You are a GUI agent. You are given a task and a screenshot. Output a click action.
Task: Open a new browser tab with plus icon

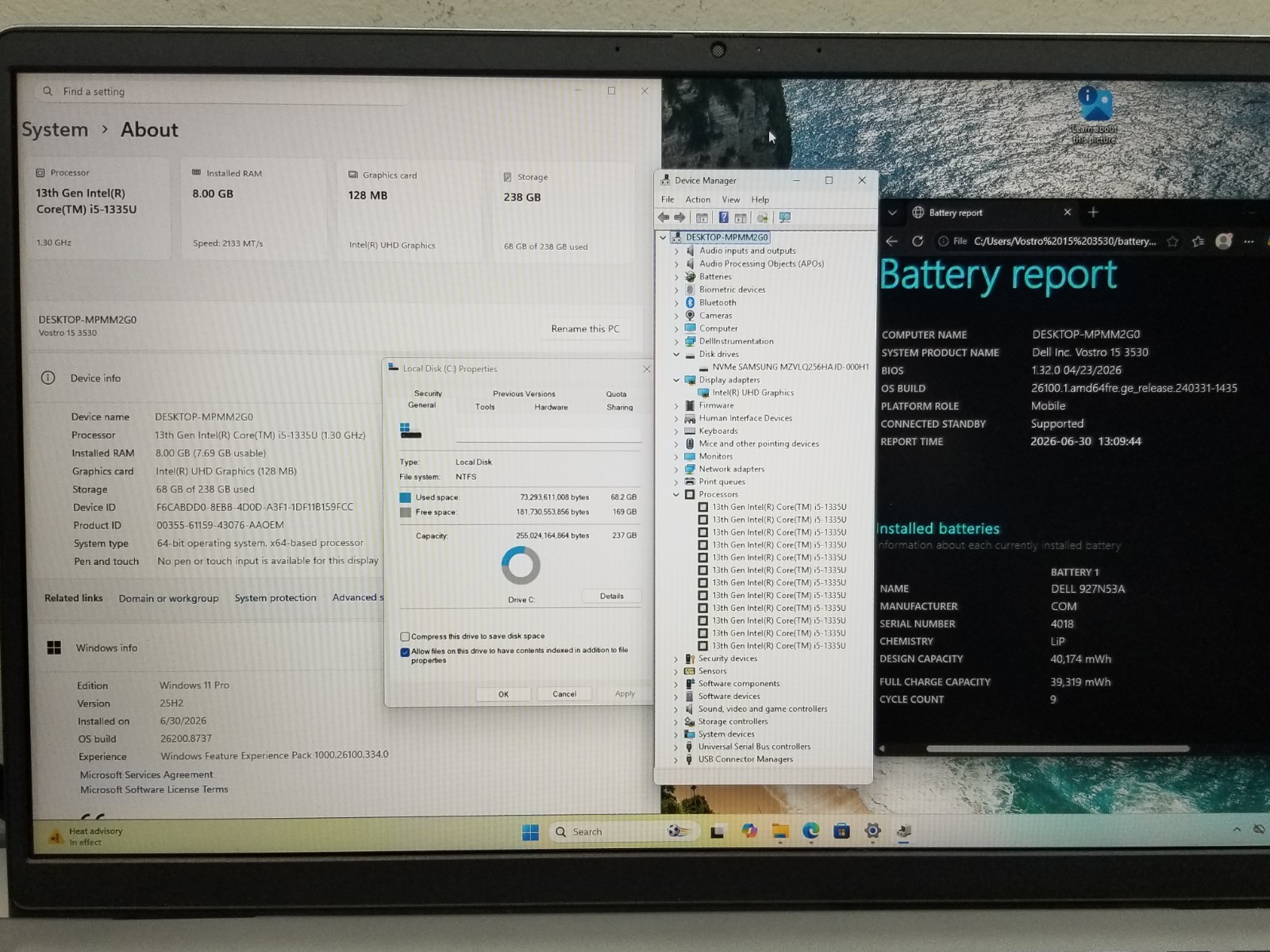pos(1093,212)
